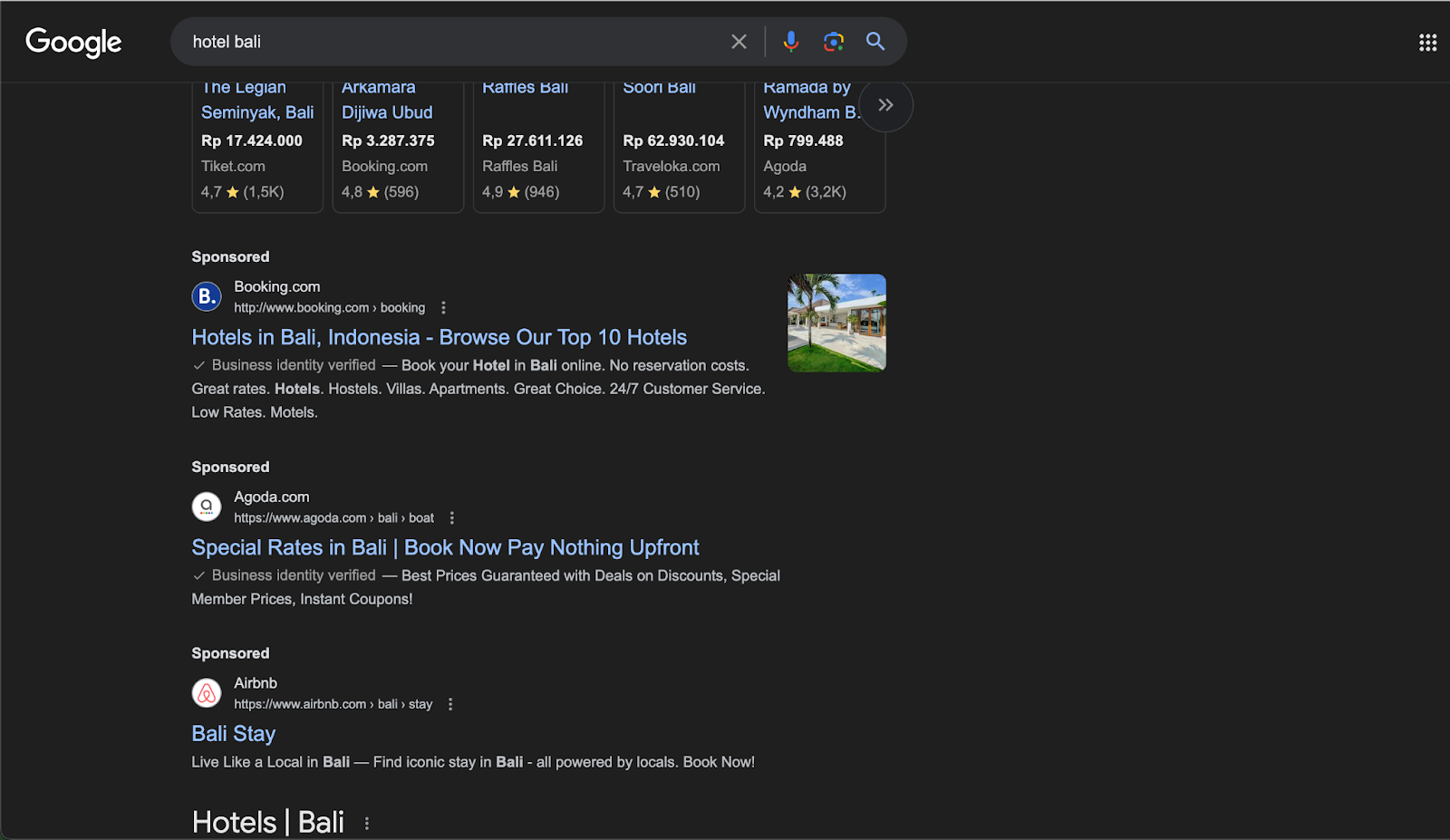Click the Agoda.com site name
Screen dimensions: 1450x840
pyautogui.click(x=272, y=497)
